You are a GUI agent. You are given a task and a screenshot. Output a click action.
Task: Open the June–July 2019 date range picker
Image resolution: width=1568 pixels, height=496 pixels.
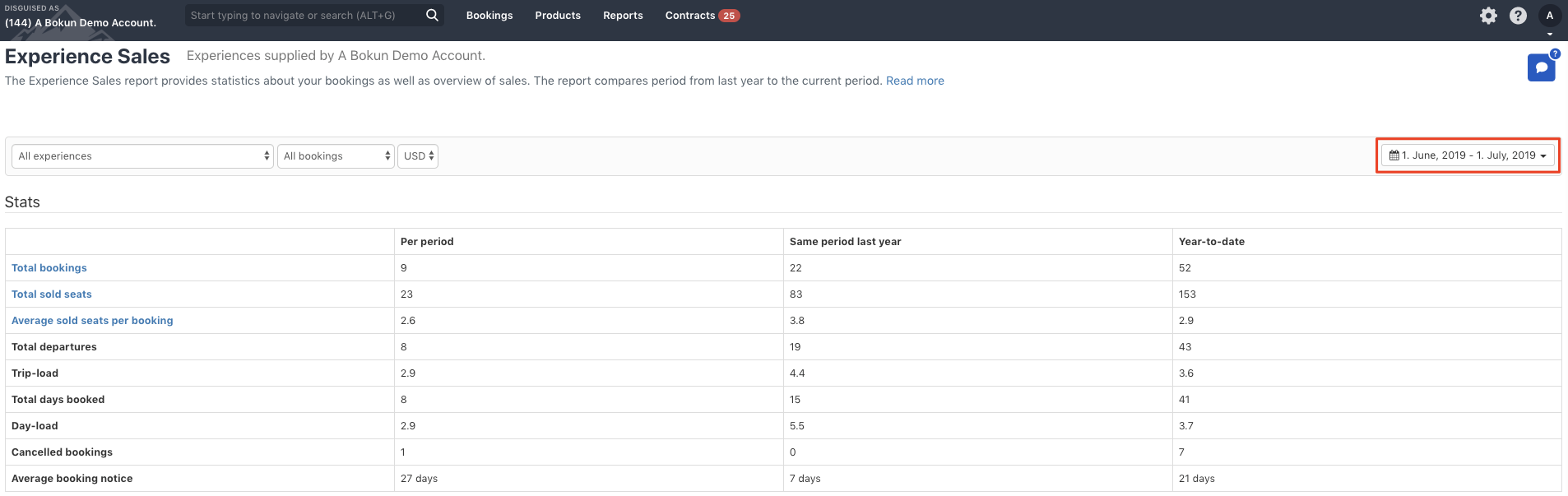(1468, 155)
